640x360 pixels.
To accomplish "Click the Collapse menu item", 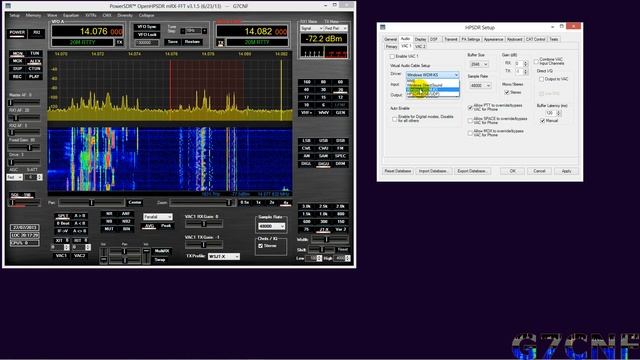I will click(x=146, y=15).
